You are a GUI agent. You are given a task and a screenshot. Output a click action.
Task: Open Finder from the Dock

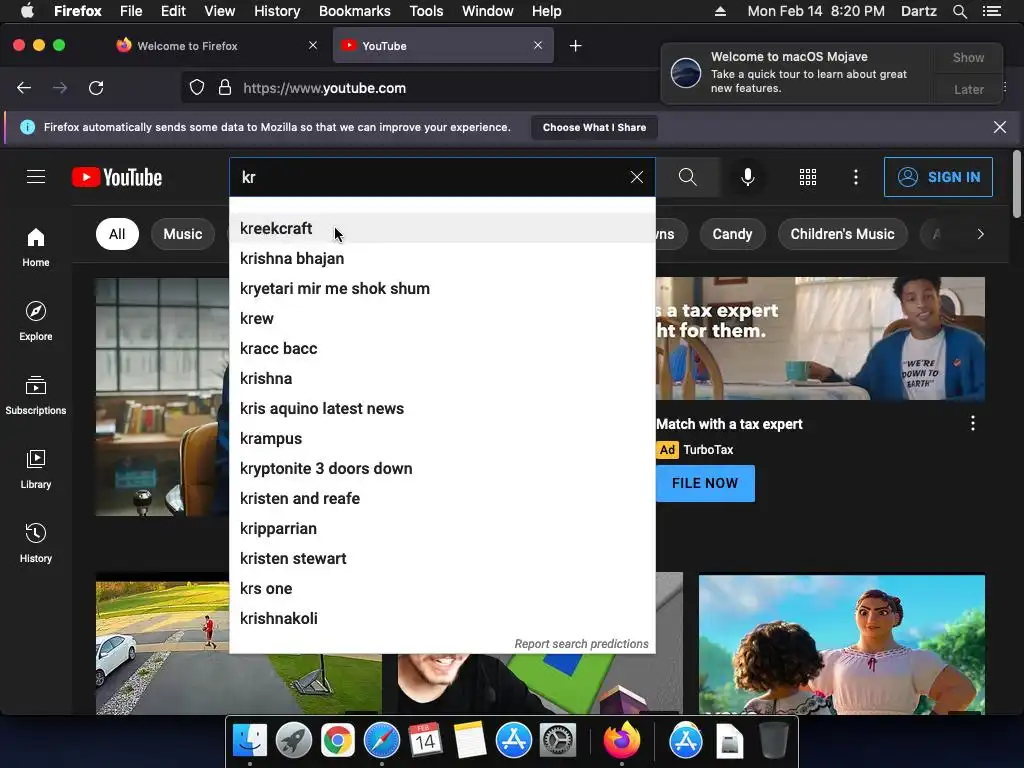pos(250,741)
